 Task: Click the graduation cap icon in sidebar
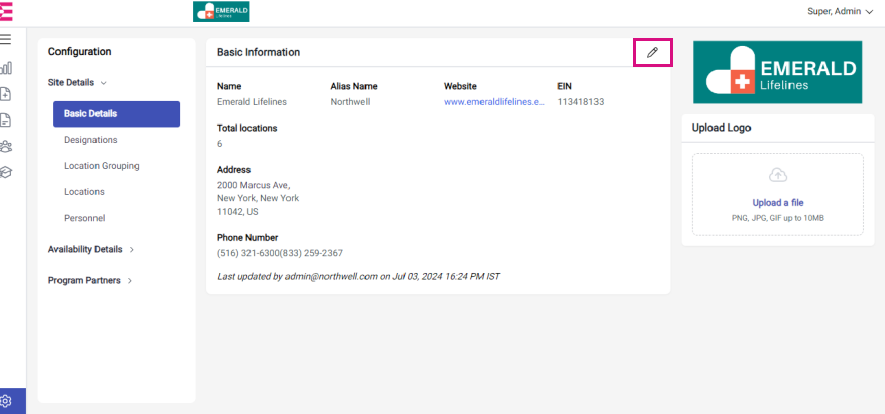pyautogui.click(x=6, y=172)
